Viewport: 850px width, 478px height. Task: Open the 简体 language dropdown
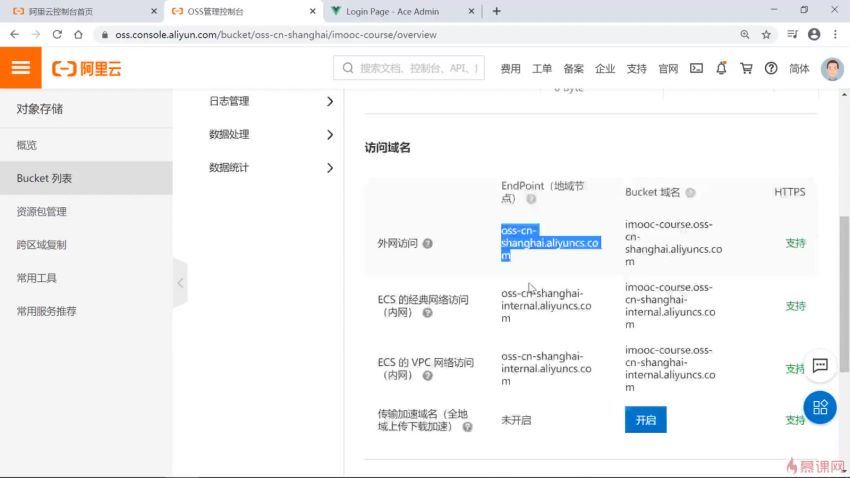tap(799, 69)
